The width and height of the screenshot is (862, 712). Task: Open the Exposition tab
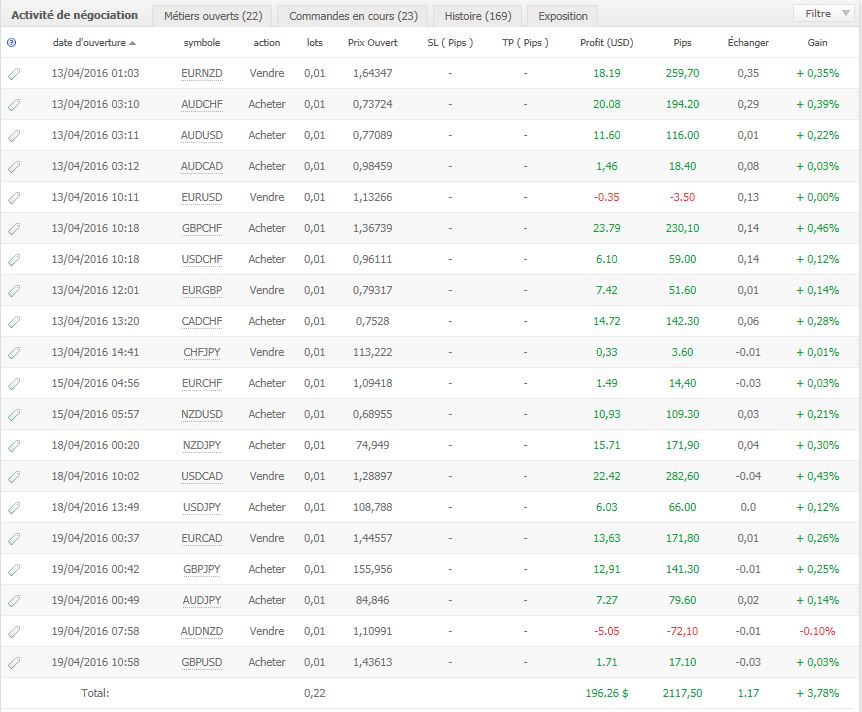click(562, 16)
